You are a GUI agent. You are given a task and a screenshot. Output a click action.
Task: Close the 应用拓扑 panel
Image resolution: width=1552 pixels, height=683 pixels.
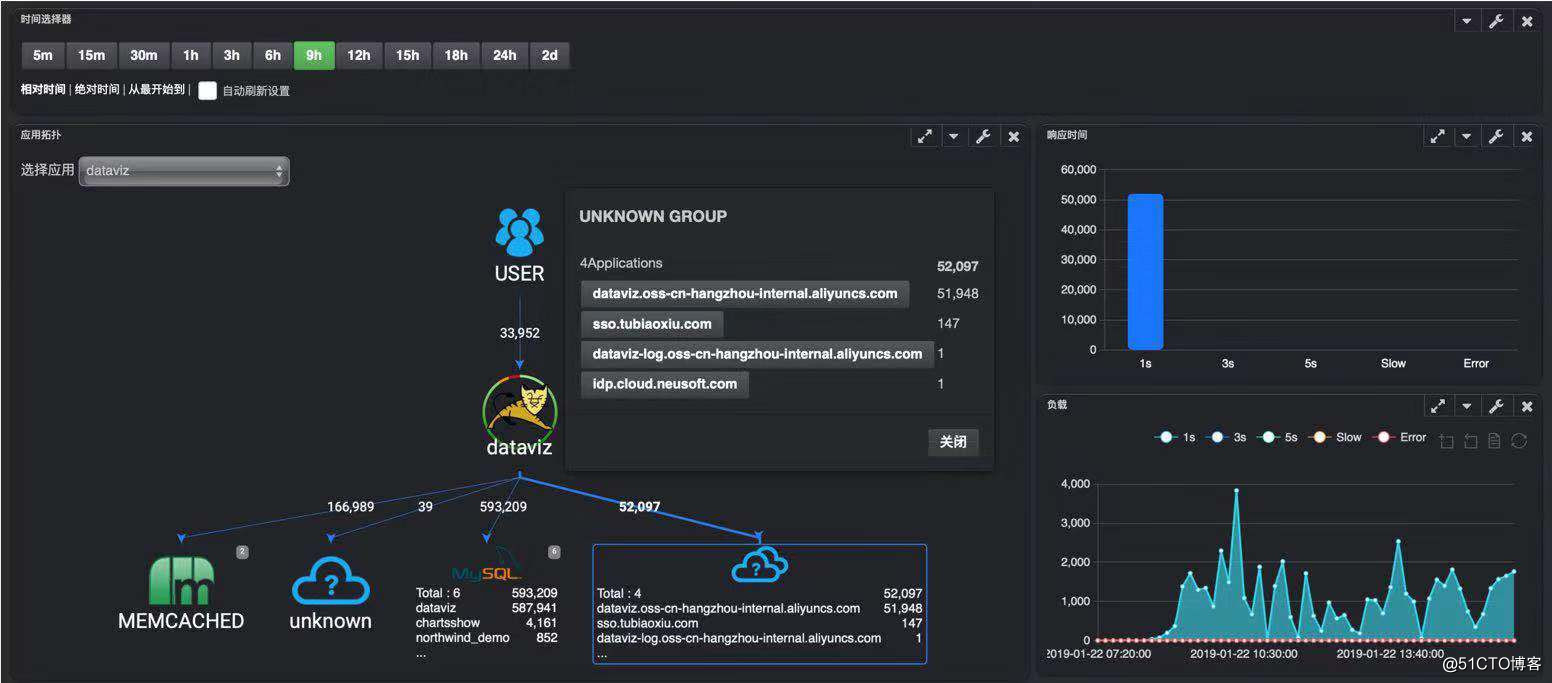pyautogui.click(x=1013, y=137)
